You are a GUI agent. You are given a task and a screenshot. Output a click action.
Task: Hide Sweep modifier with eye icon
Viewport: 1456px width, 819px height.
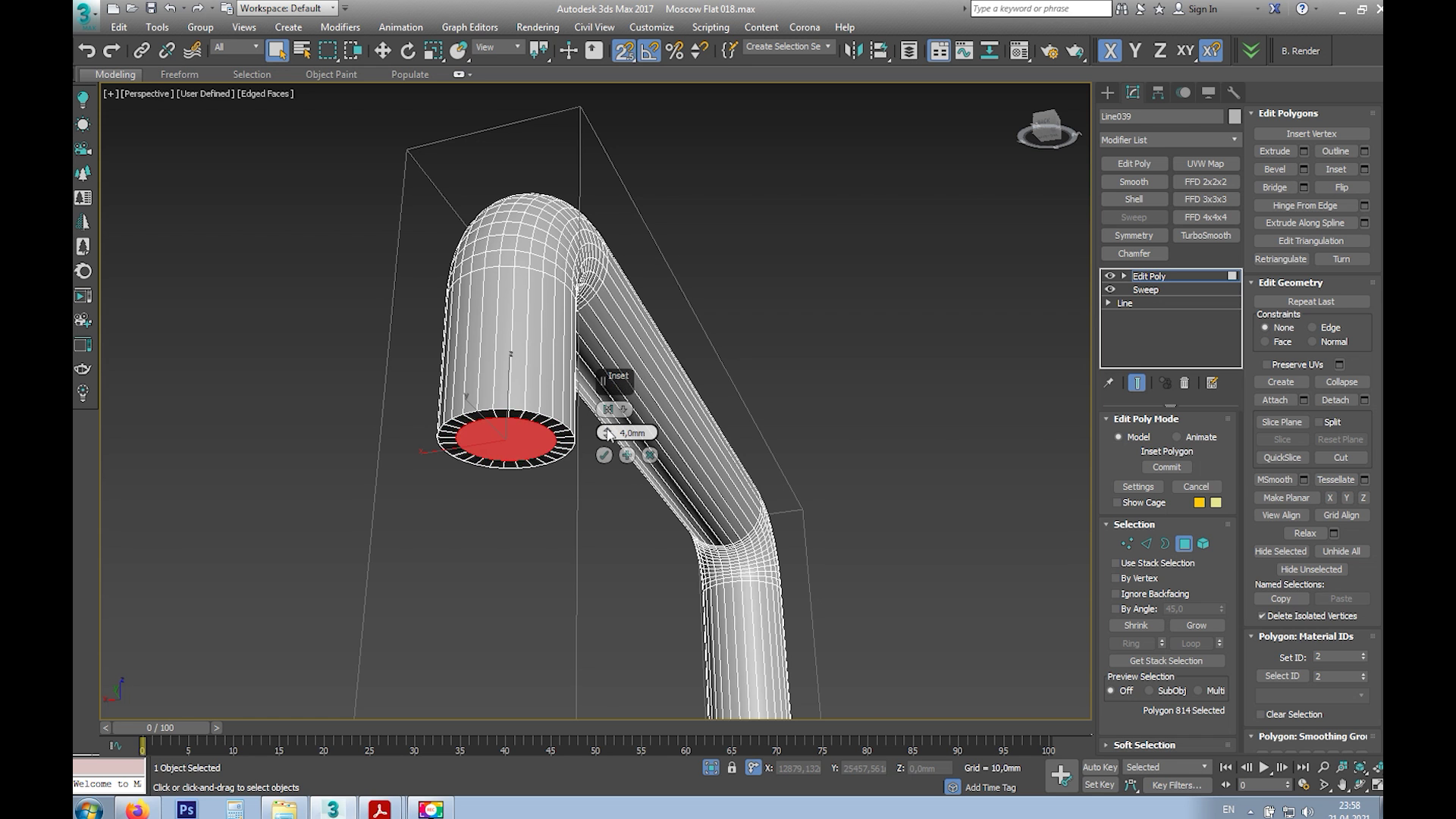tap(1110, 290)
